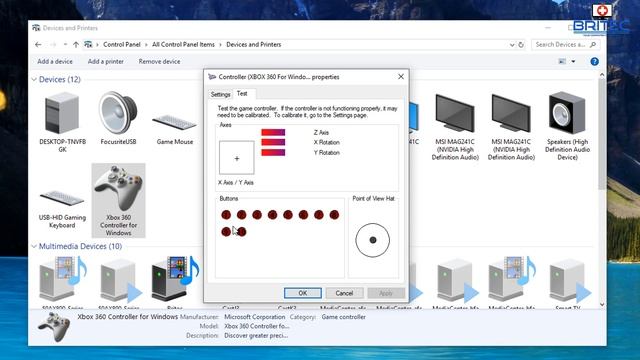Click the Point of View Hat indicator
The width and height of the screenshot is (640, 360).
coord(372,240)
